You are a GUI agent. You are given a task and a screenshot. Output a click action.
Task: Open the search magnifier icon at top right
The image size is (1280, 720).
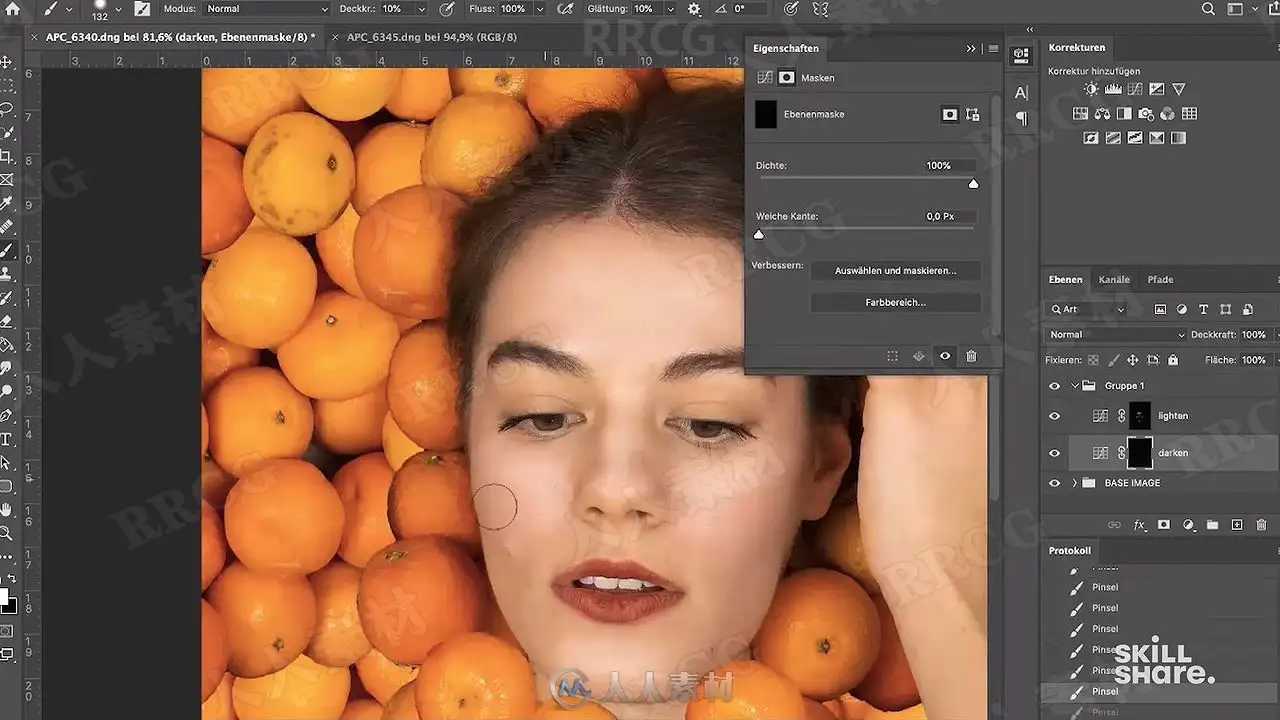(x=1208, y=9)
